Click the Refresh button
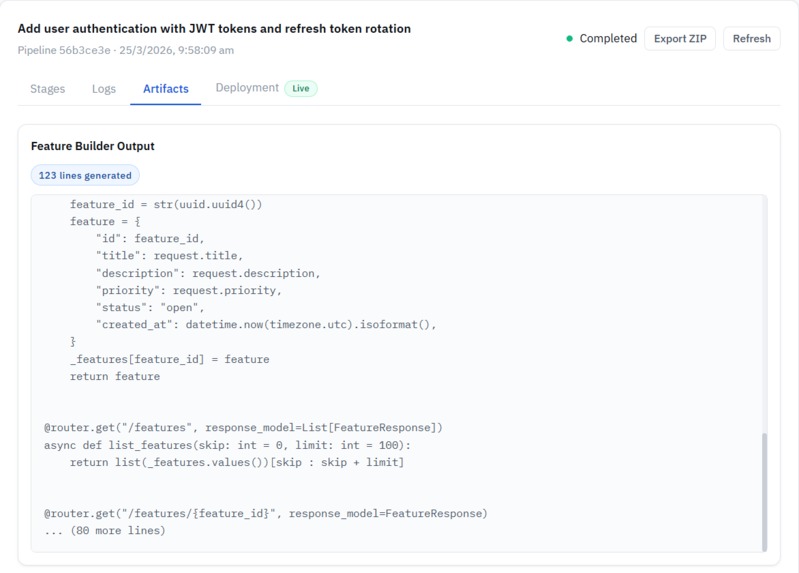The image size is (799, 573). pos(752,39)
